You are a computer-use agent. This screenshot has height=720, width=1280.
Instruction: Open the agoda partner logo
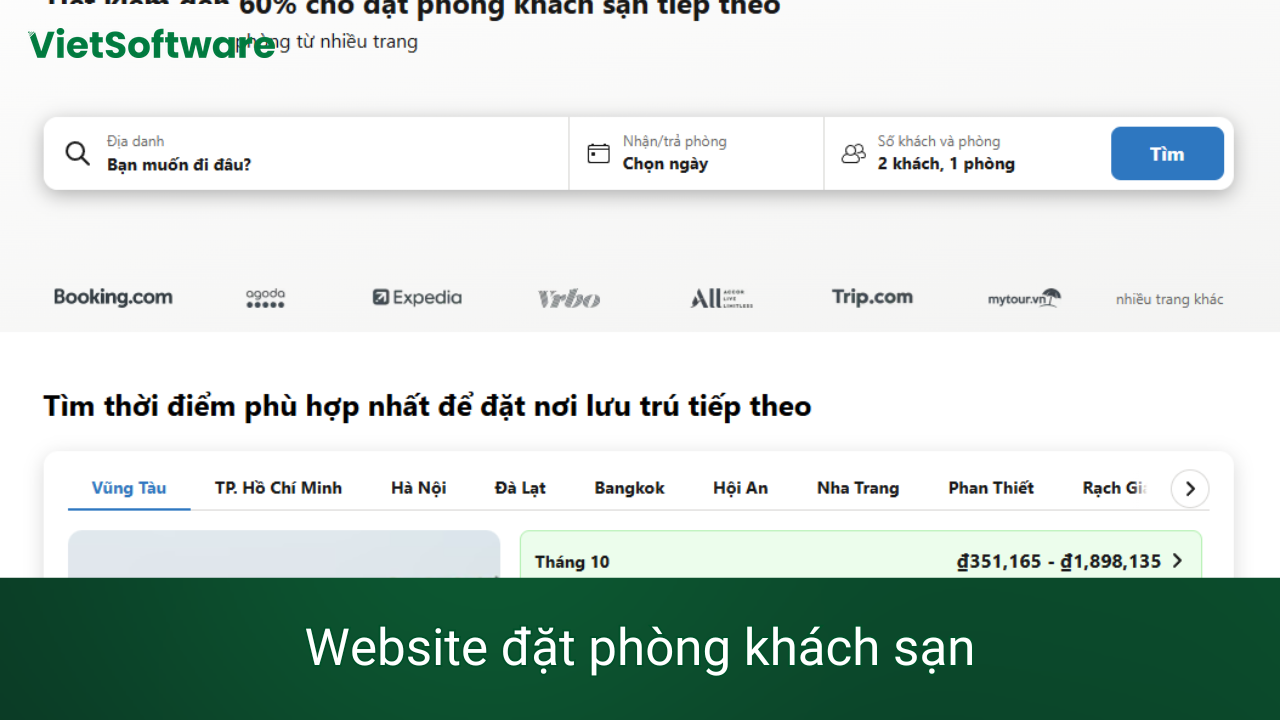[265, 298]
